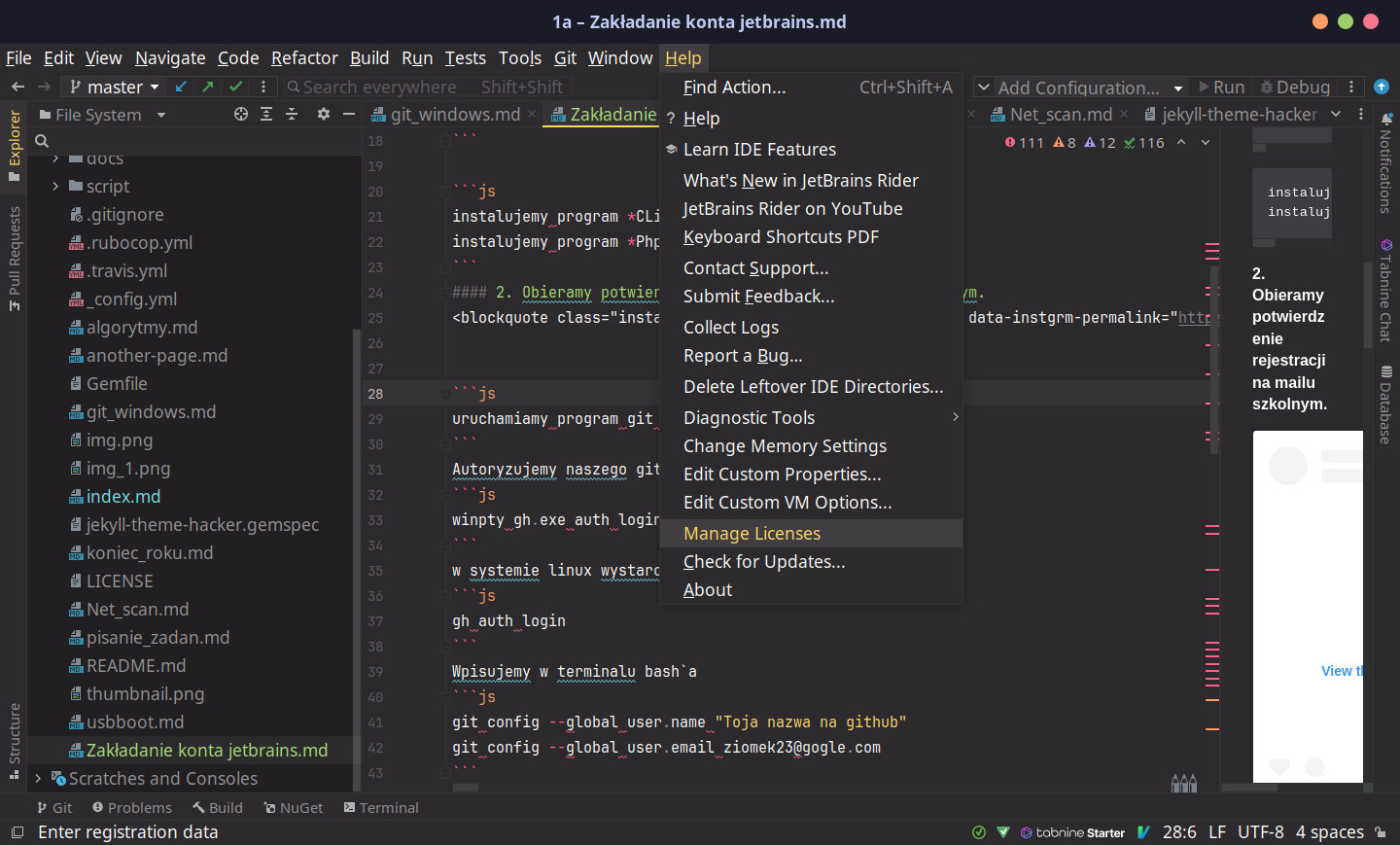Viewport: 1400px width, 845px height.
Task: Hide the Explorer panel with minus icon
Action: pos(349,114)
